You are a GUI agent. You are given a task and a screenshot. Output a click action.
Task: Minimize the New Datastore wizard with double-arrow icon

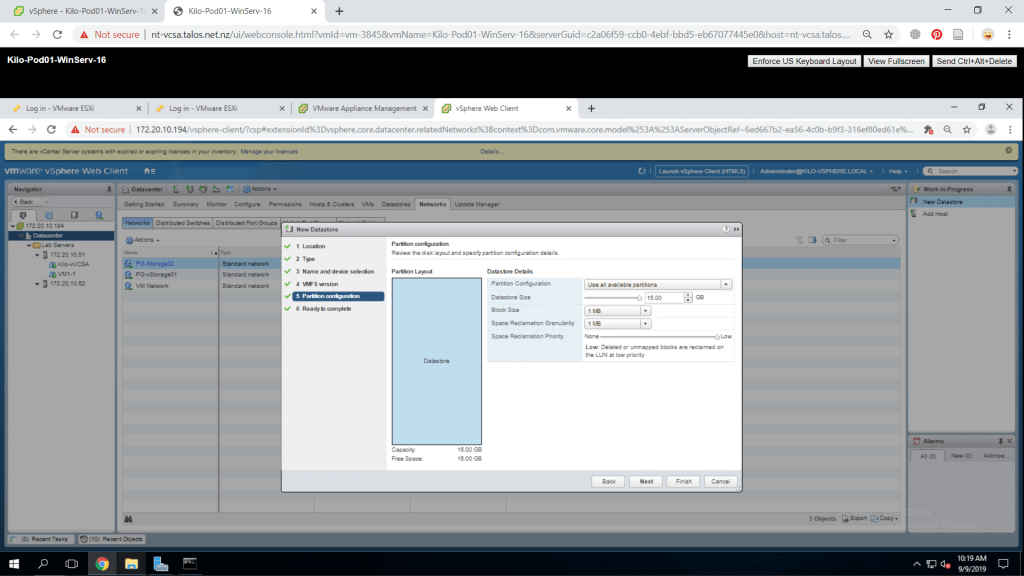tap(736, 229)
